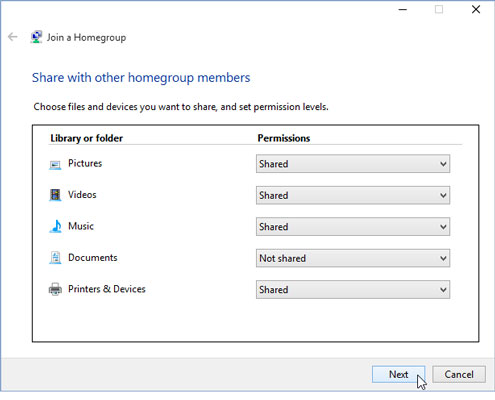The height and width of the screenshot is (400, 495).
Task: Click the 'Pictures' label
Action: point(85,163)
